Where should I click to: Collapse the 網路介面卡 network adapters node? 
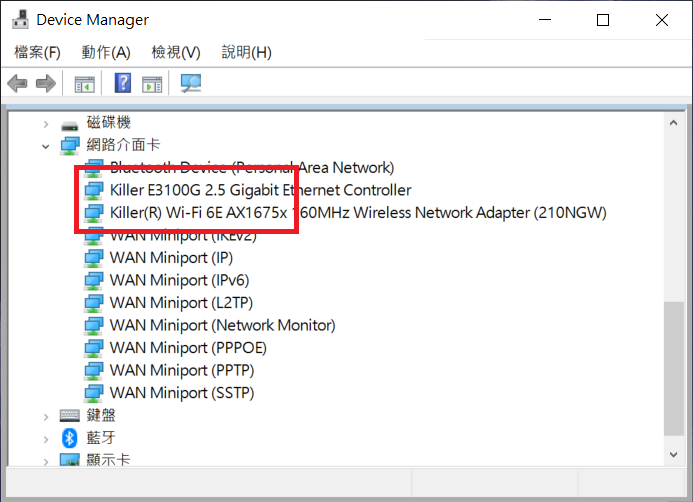tap(46, 145)
